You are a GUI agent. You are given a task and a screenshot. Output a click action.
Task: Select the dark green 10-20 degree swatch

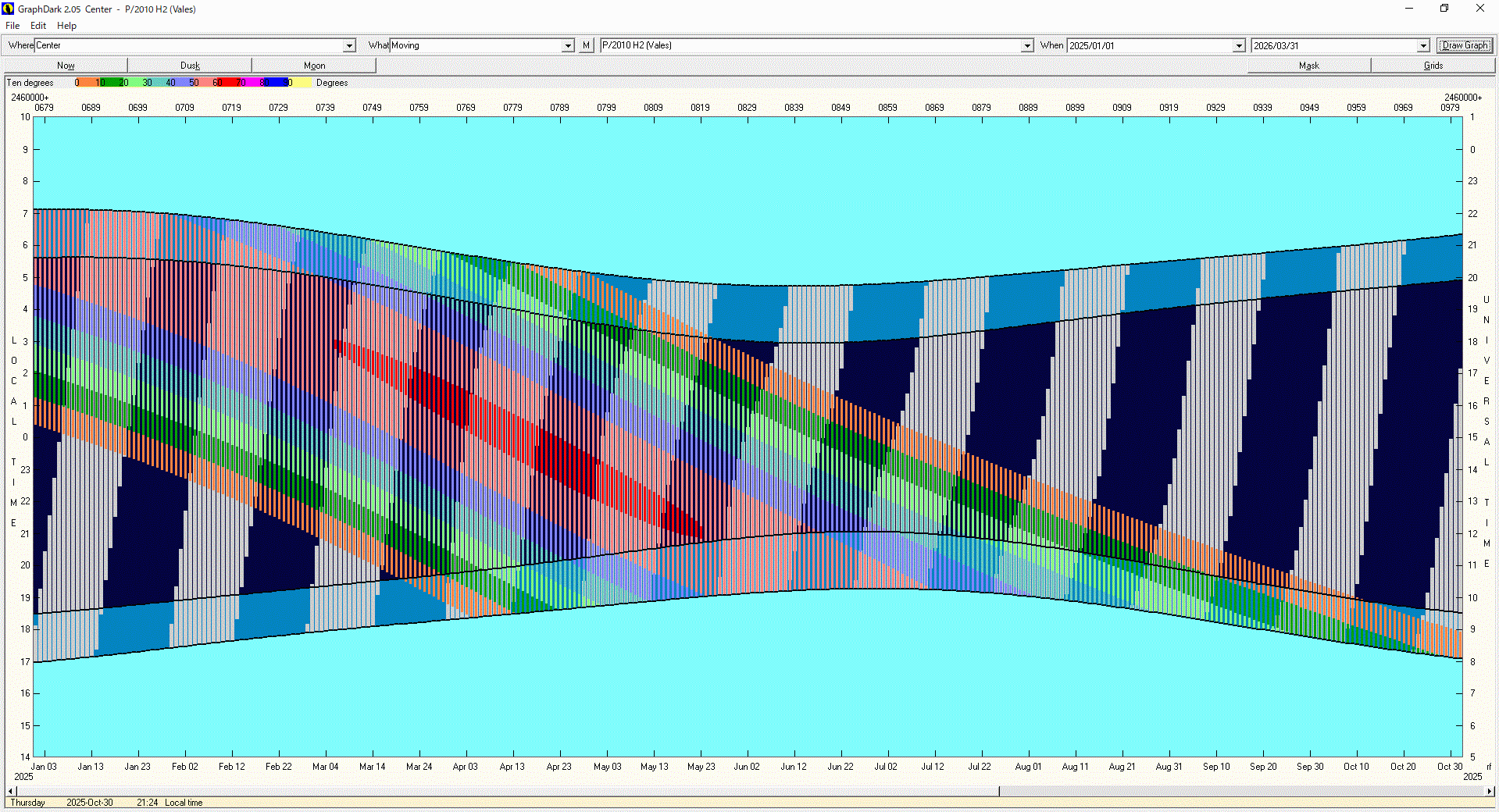pyautogui.click(x=111, y=83)
